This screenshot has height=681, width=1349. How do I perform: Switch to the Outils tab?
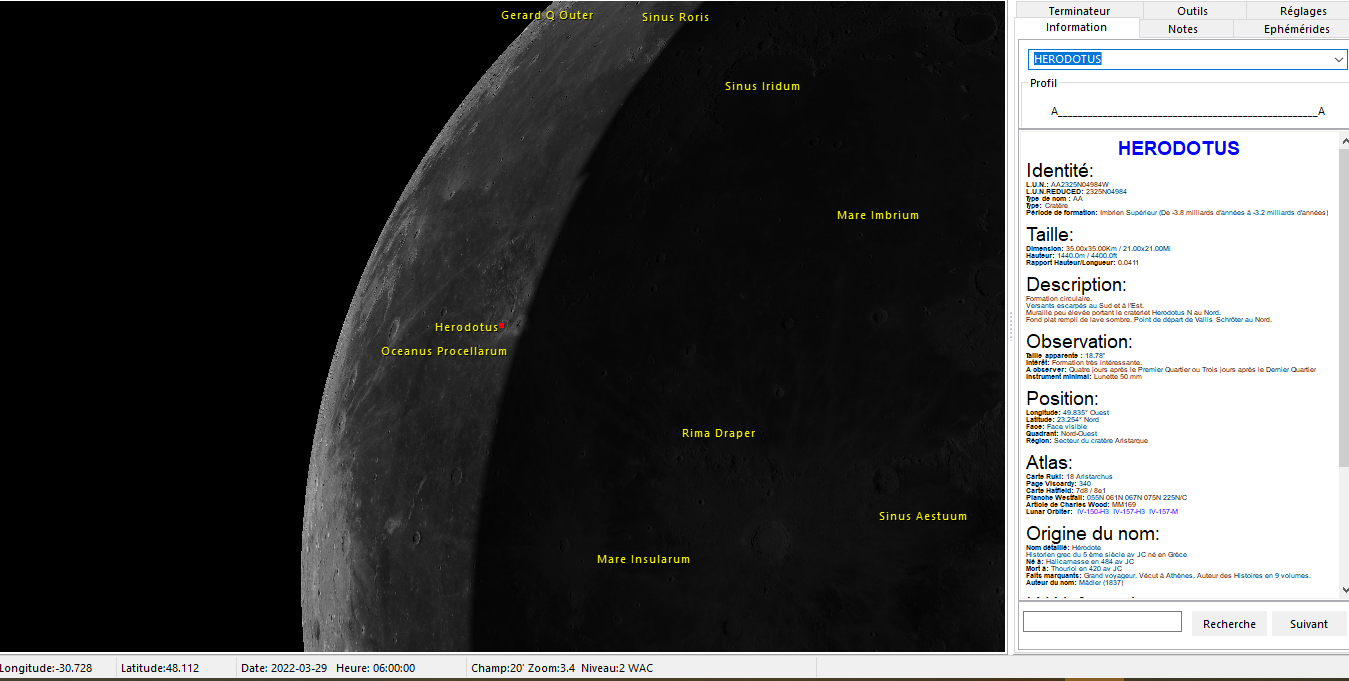(x=1192, y=11)
